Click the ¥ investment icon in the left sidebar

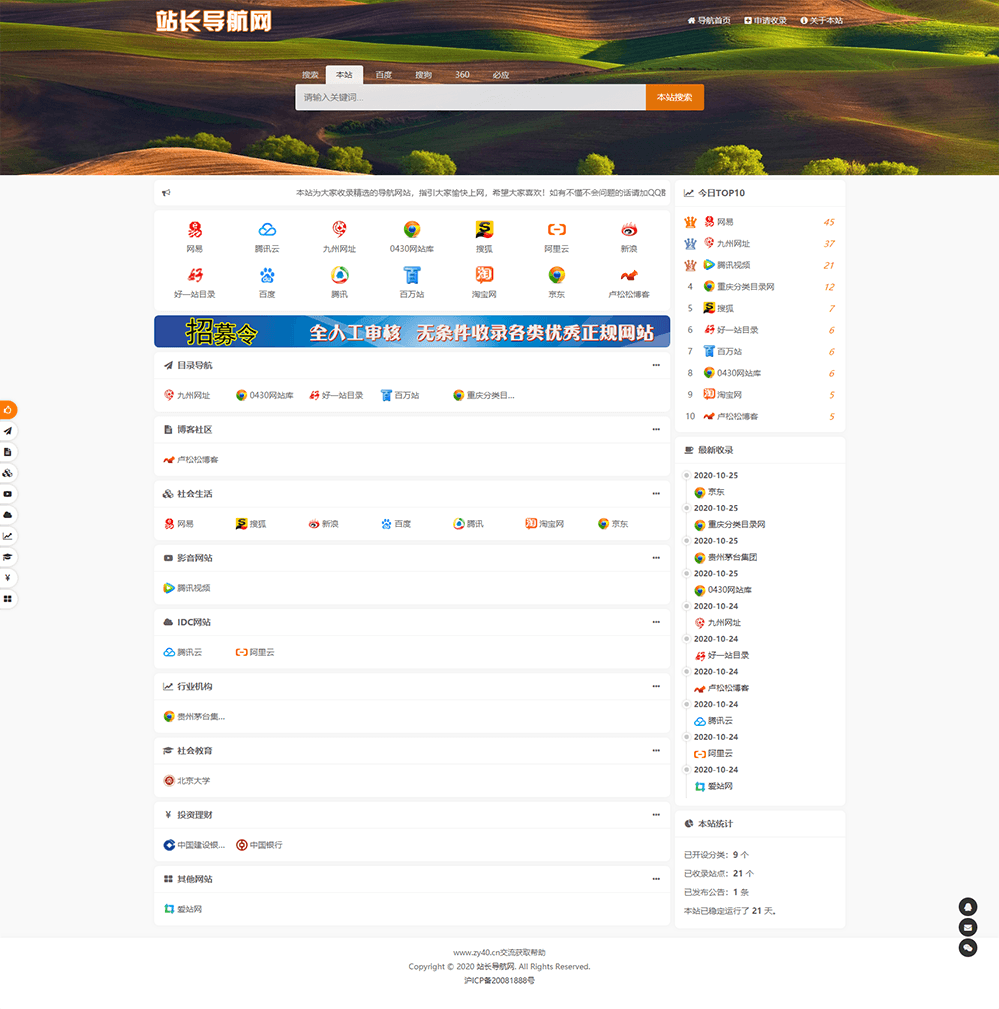[8, 578]
